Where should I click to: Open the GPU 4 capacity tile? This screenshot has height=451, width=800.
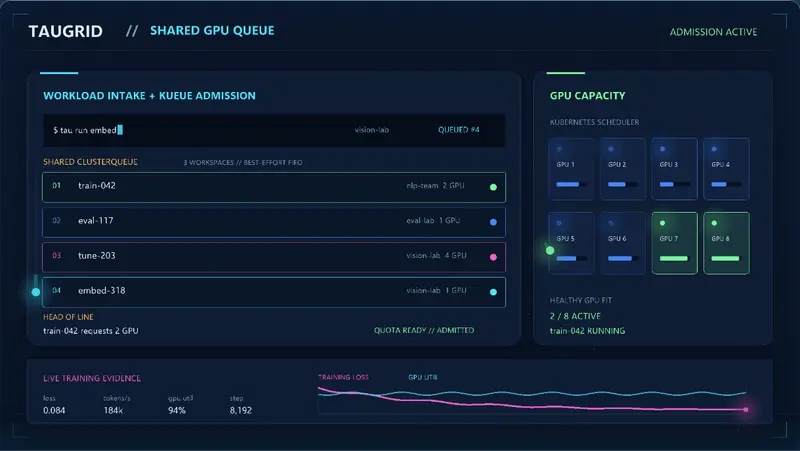[726, 168]
